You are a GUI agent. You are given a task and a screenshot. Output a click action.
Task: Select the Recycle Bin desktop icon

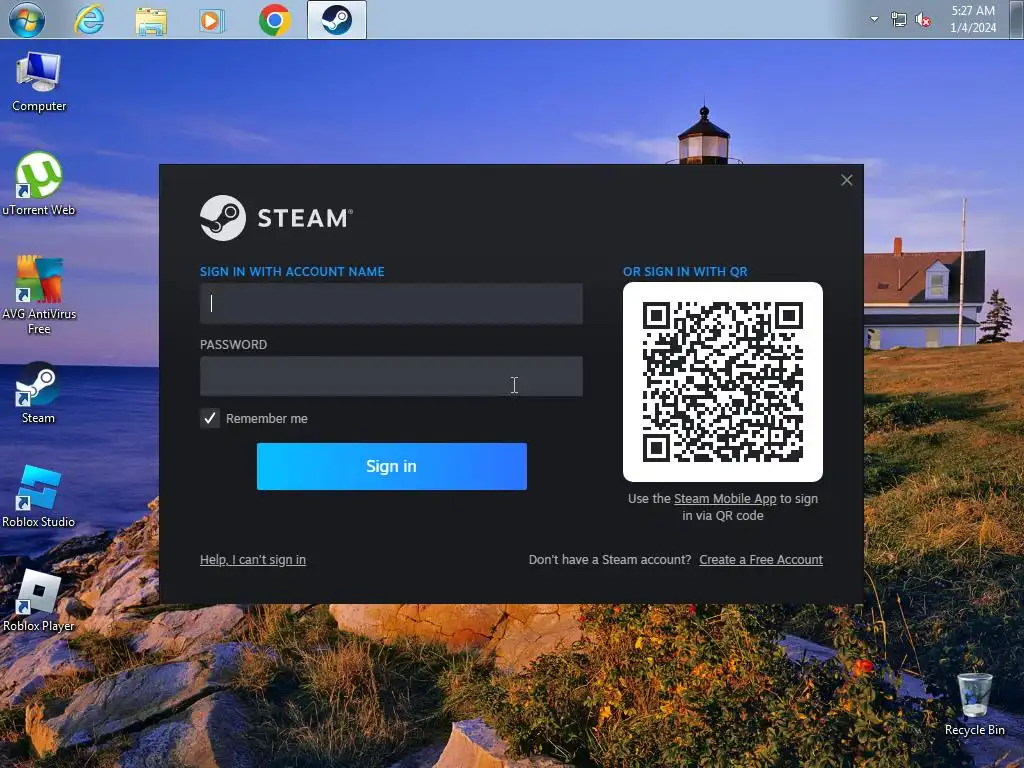[975, 705]
